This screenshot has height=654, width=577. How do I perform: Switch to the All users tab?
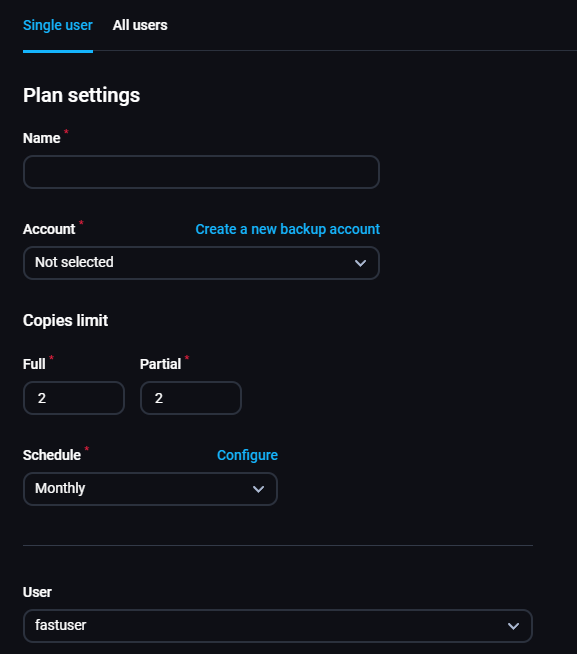(140, 25)
